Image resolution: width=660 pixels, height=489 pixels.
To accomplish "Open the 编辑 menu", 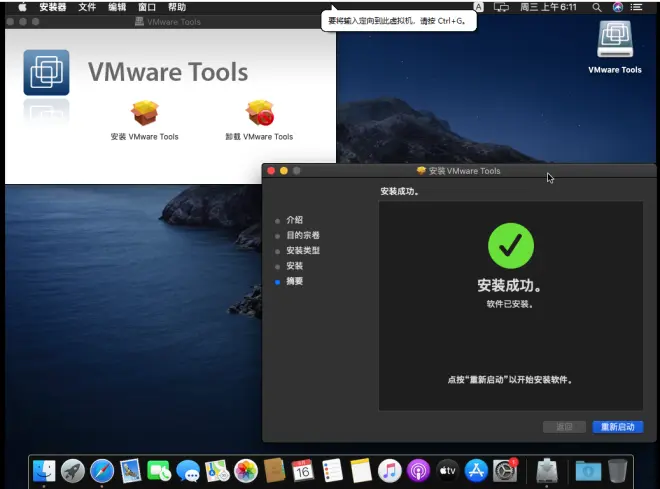I will pyautogui.click(x=117, y=7).
